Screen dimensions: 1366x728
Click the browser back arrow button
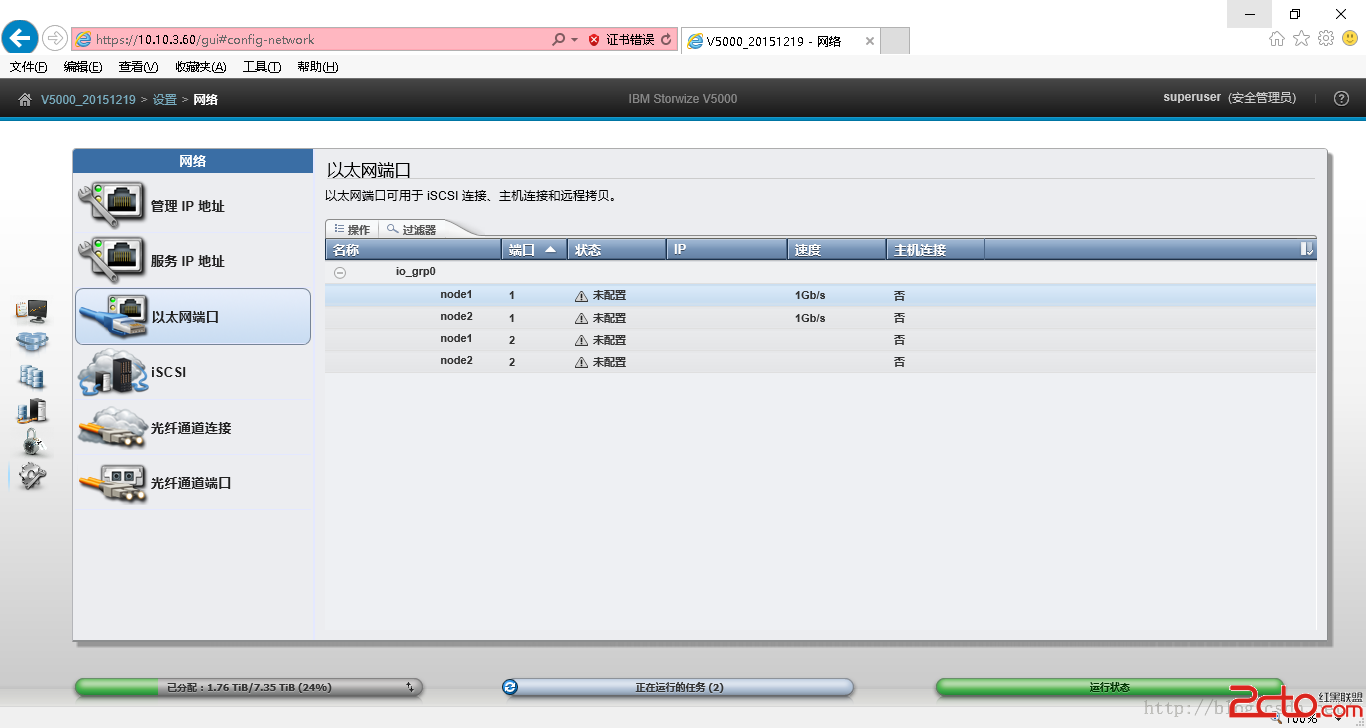[20, 38]
